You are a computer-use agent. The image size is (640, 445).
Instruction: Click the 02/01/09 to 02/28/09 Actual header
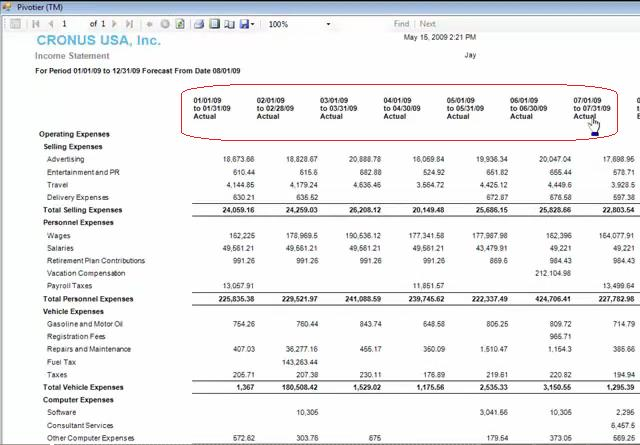275,108
